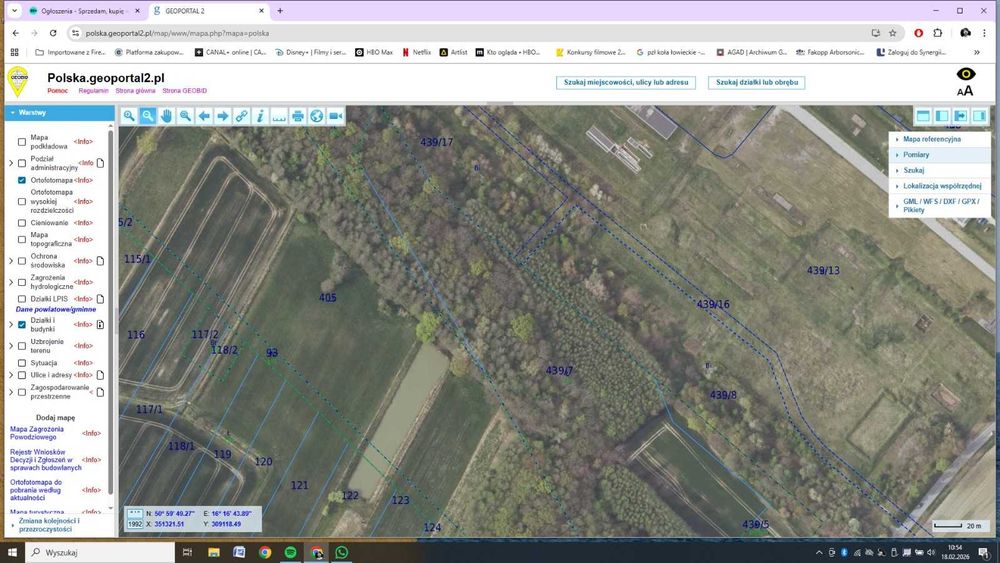
Task: Click the chain link map icon
Action: [x=241, y=116]
